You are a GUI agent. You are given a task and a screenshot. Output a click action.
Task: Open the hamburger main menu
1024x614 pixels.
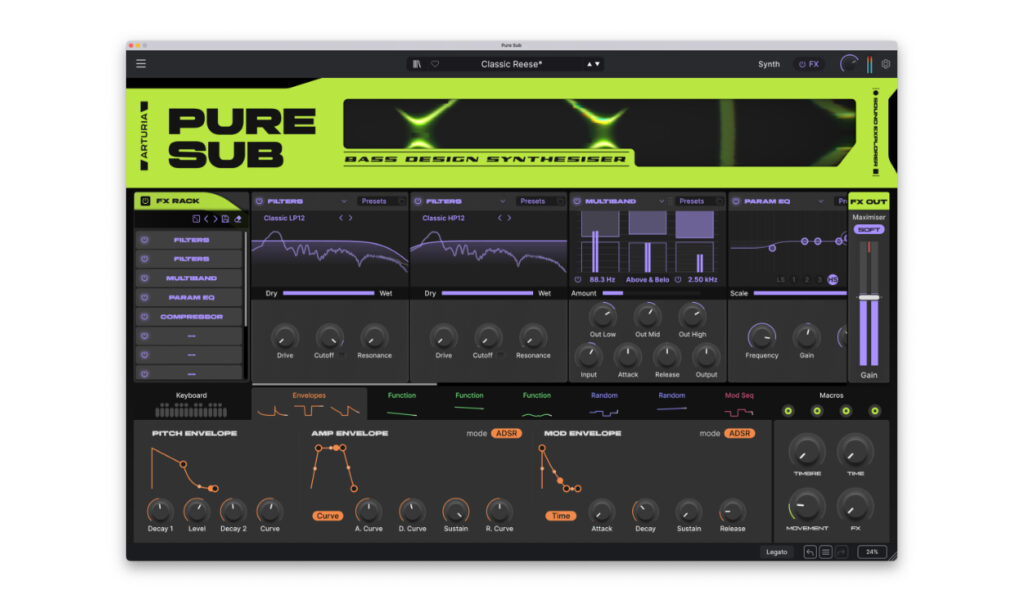coord(141,63)
